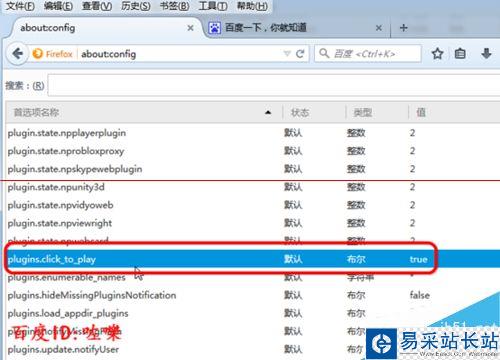Click the bookmark star icon

437,54
